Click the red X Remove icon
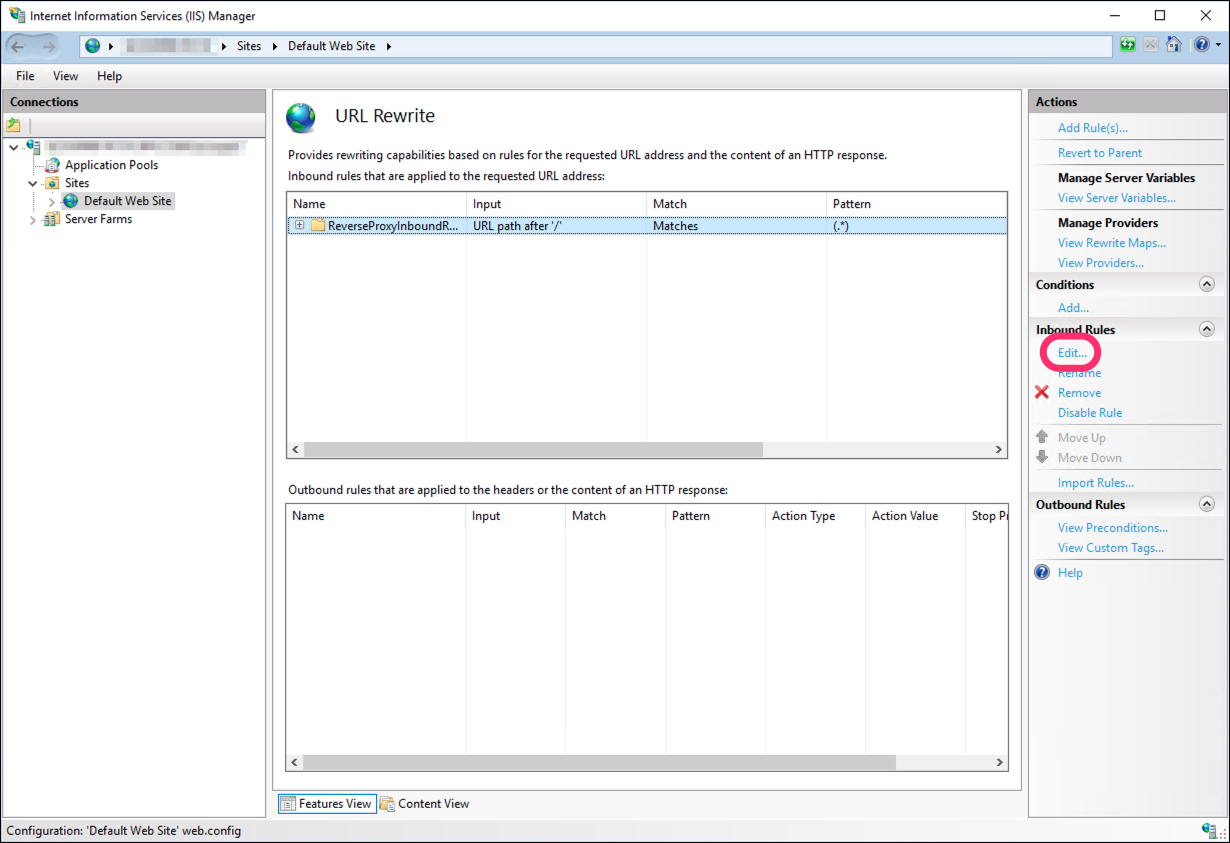 click(1042, 393)
